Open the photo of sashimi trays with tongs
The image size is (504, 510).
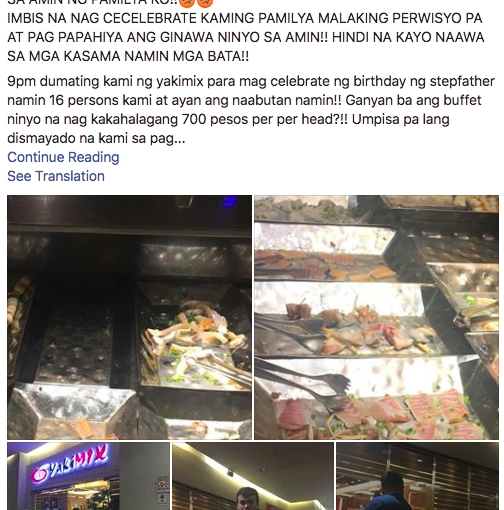pyautogui.click(x=376, y=317)
